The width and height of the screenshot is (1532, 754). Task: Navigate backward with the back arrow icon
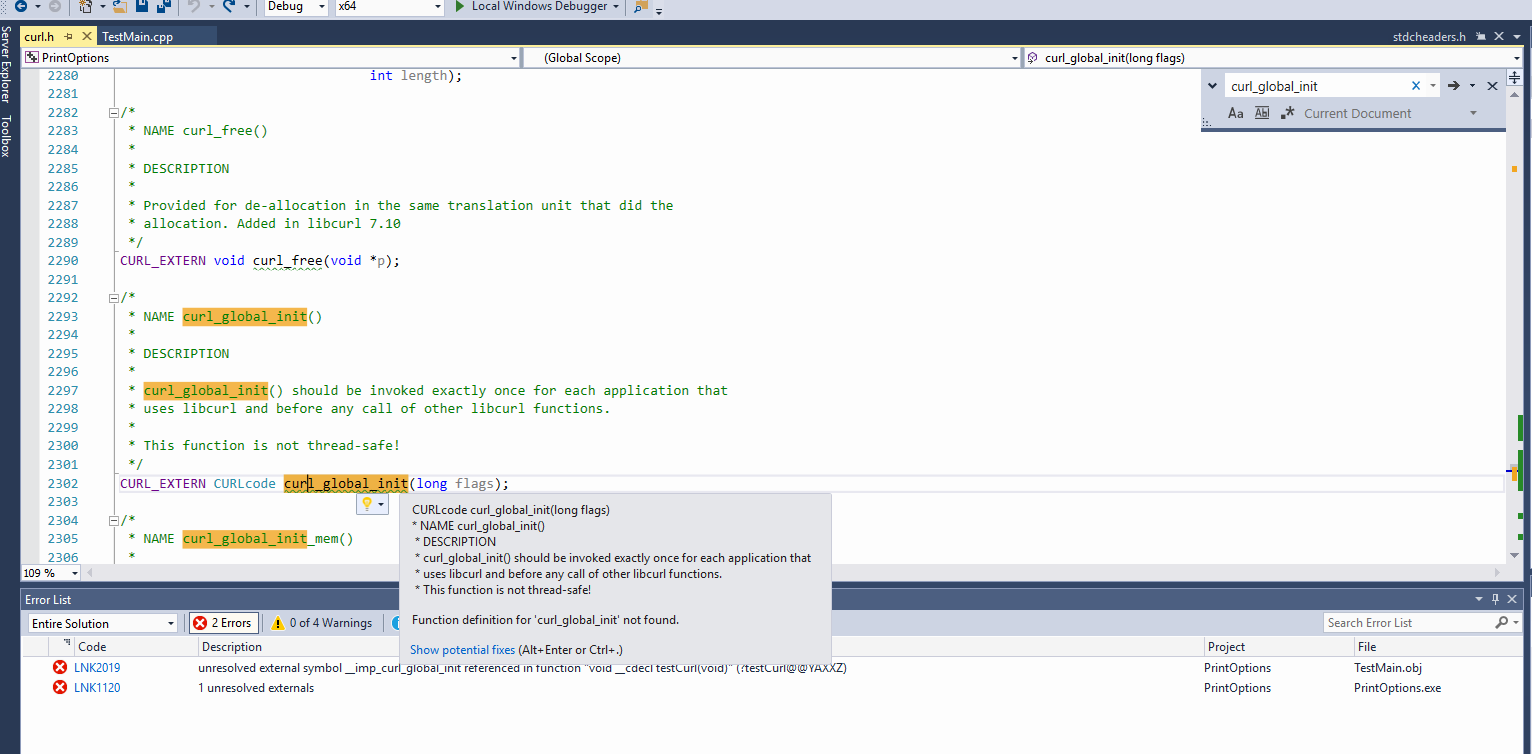pos(20,6)
